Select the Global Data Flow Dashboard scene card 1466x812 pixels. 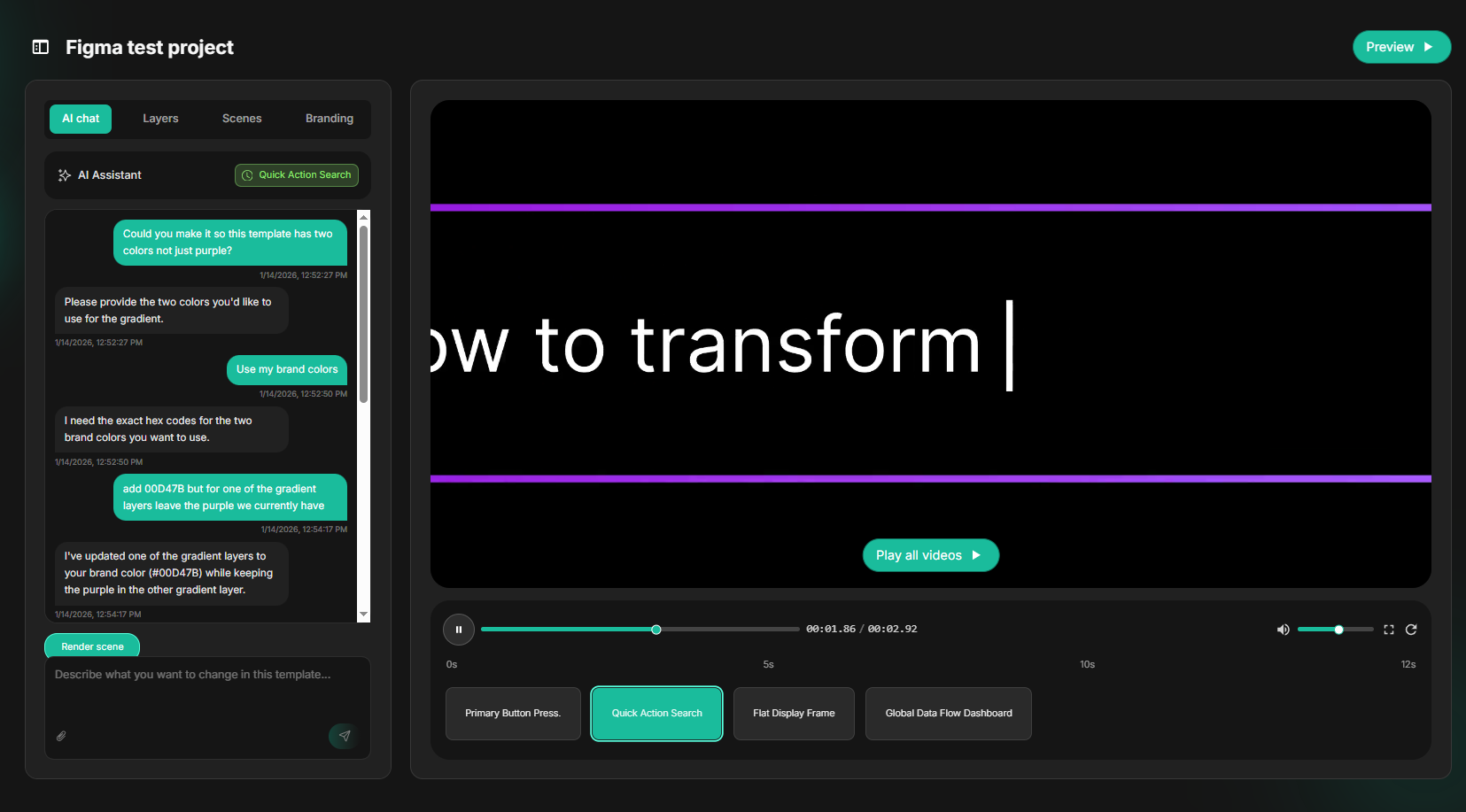948,713
